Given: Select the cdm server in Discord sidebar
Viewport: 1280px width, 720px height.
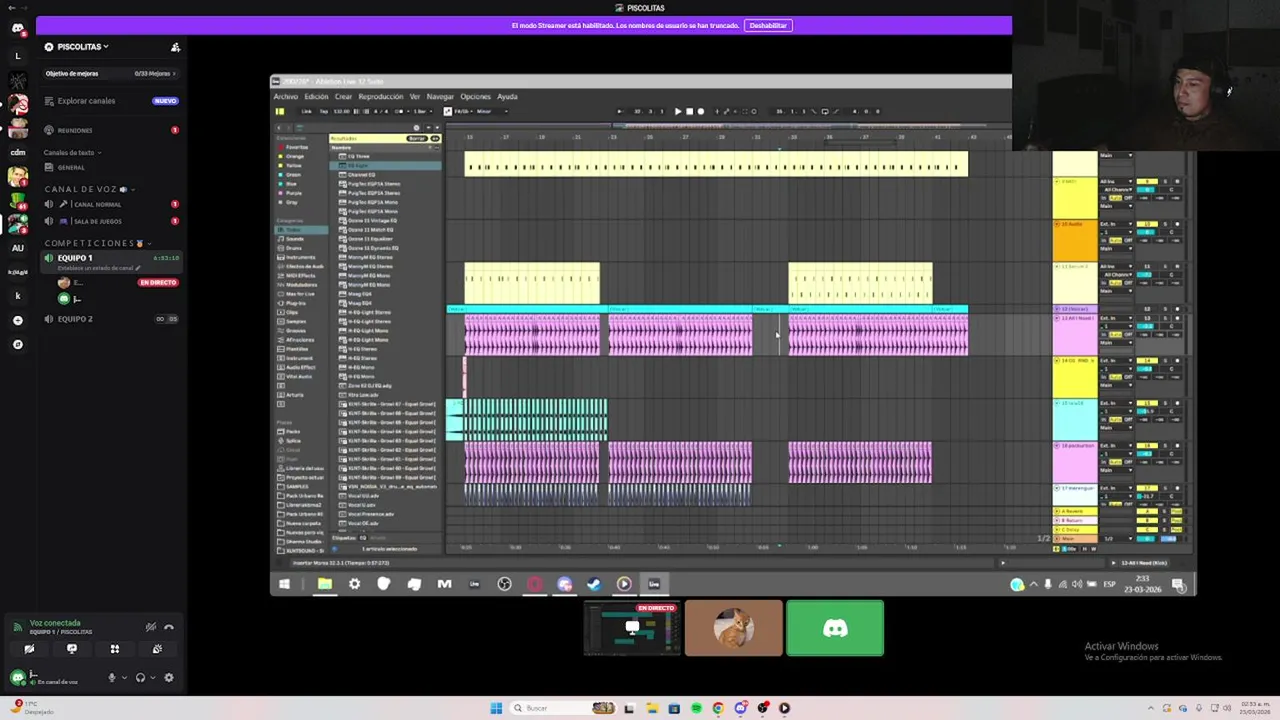Looking at the screenshot, I should point(17,152).
